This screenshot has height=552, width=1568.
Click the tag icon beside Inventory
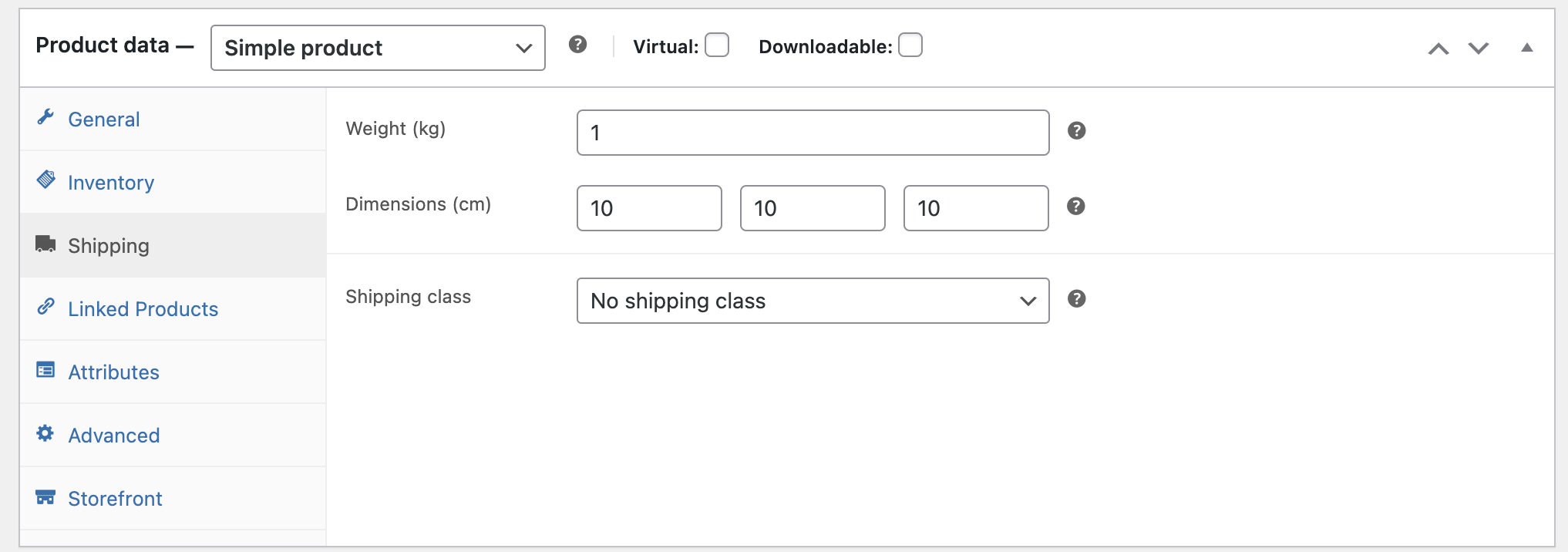click(x=45, y=180)
